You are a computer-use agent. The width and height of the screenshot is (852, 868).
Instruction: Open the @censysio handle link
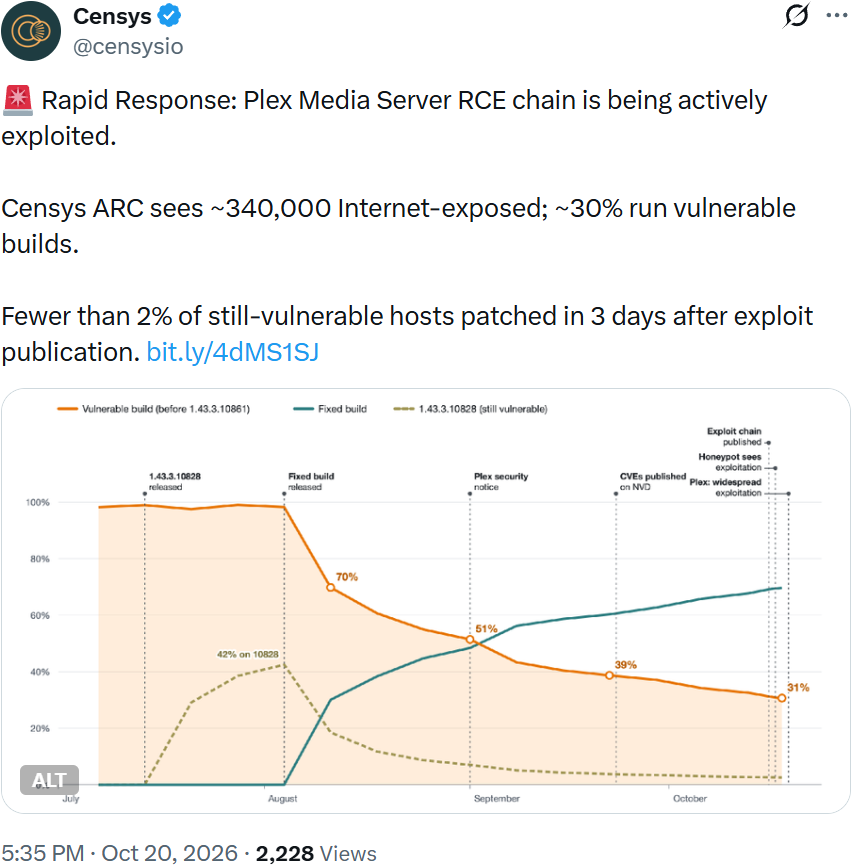128,46
